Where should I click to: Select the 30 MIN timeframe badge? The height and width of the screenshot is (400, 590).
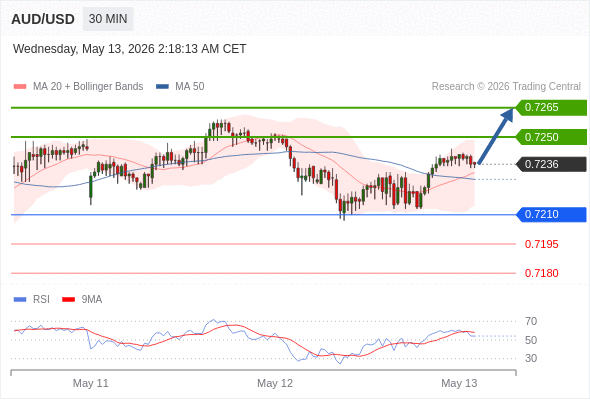click(x=108, y=19)
